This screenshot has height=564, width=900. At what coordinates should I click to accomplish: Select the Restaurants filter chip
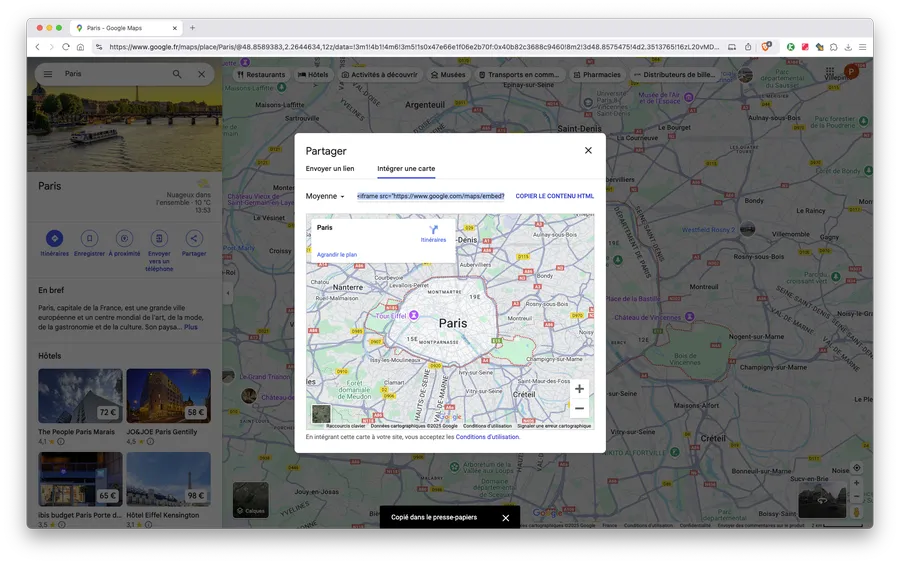[x=261, y=75]
